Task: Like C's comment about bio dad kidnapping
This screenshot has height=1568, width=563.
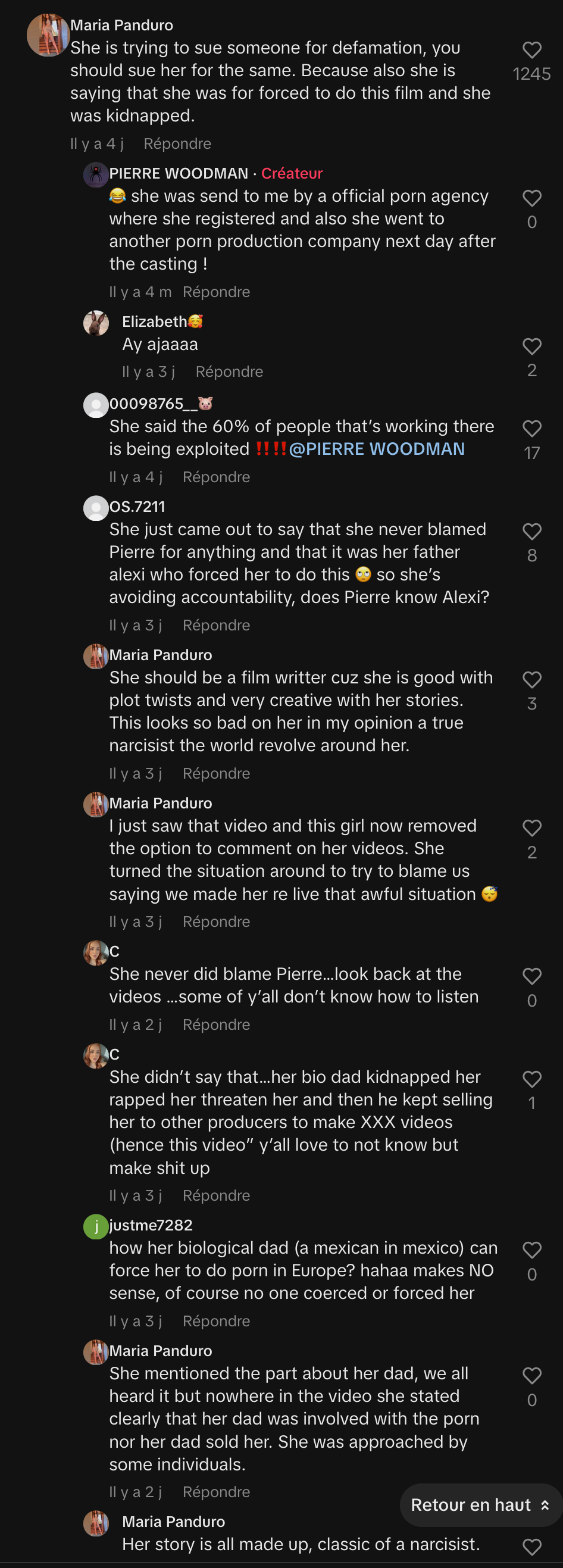Action: pos(531,1079)
